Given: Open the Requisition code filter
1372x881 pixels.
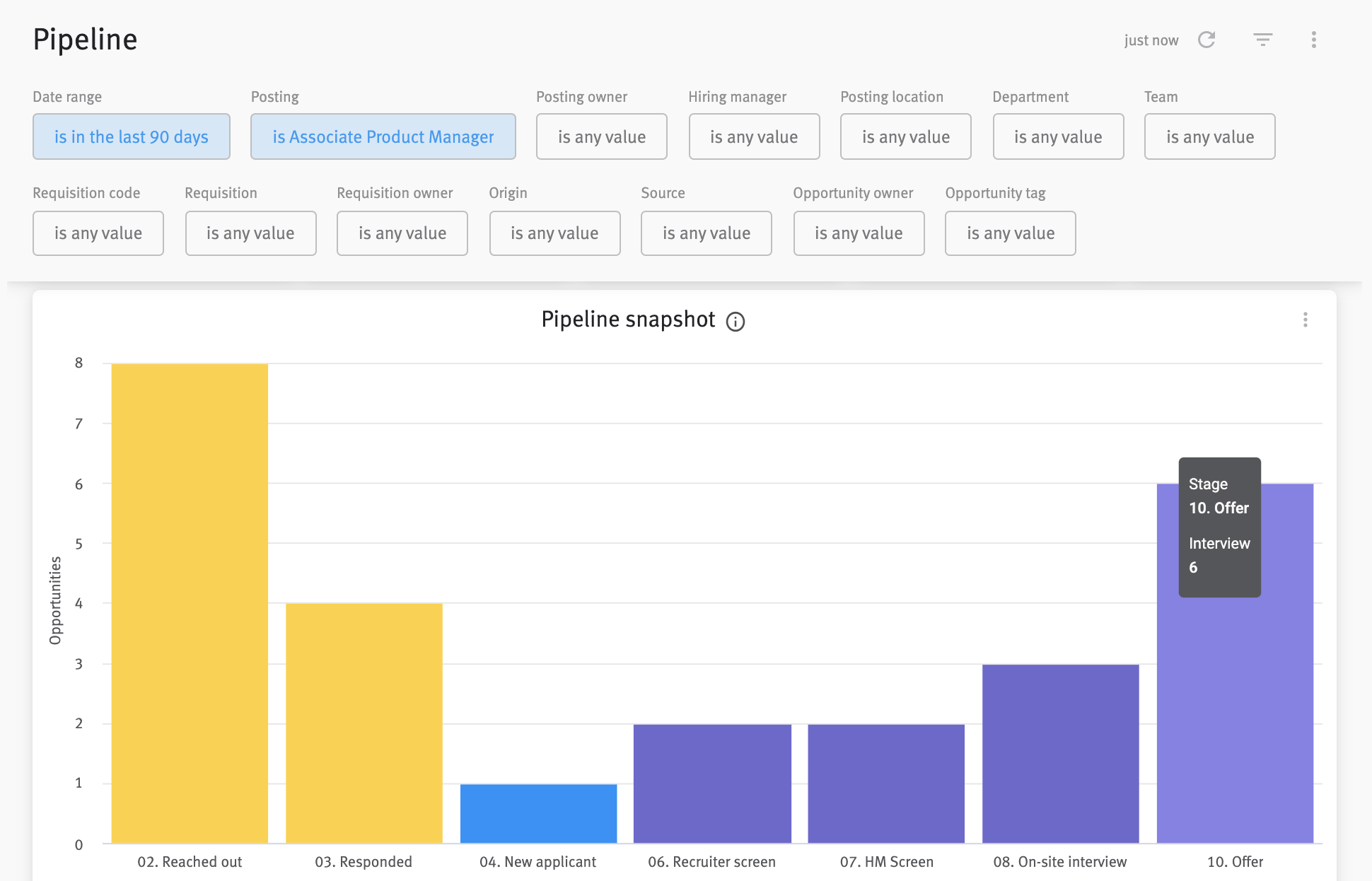Looking at the screenshot, I should 98,233.
